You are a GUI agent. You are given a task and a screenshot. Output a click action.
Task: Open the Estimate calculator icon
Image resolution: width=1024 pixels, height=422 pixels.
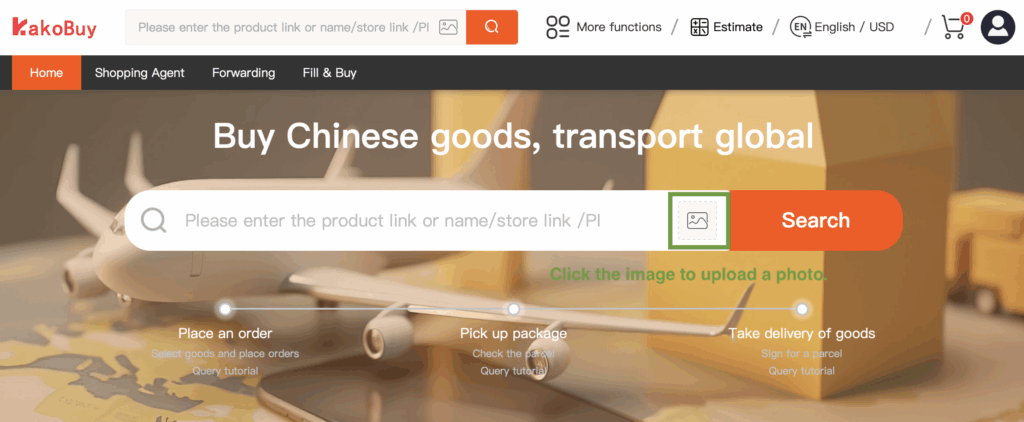click(x=699, y=27)
